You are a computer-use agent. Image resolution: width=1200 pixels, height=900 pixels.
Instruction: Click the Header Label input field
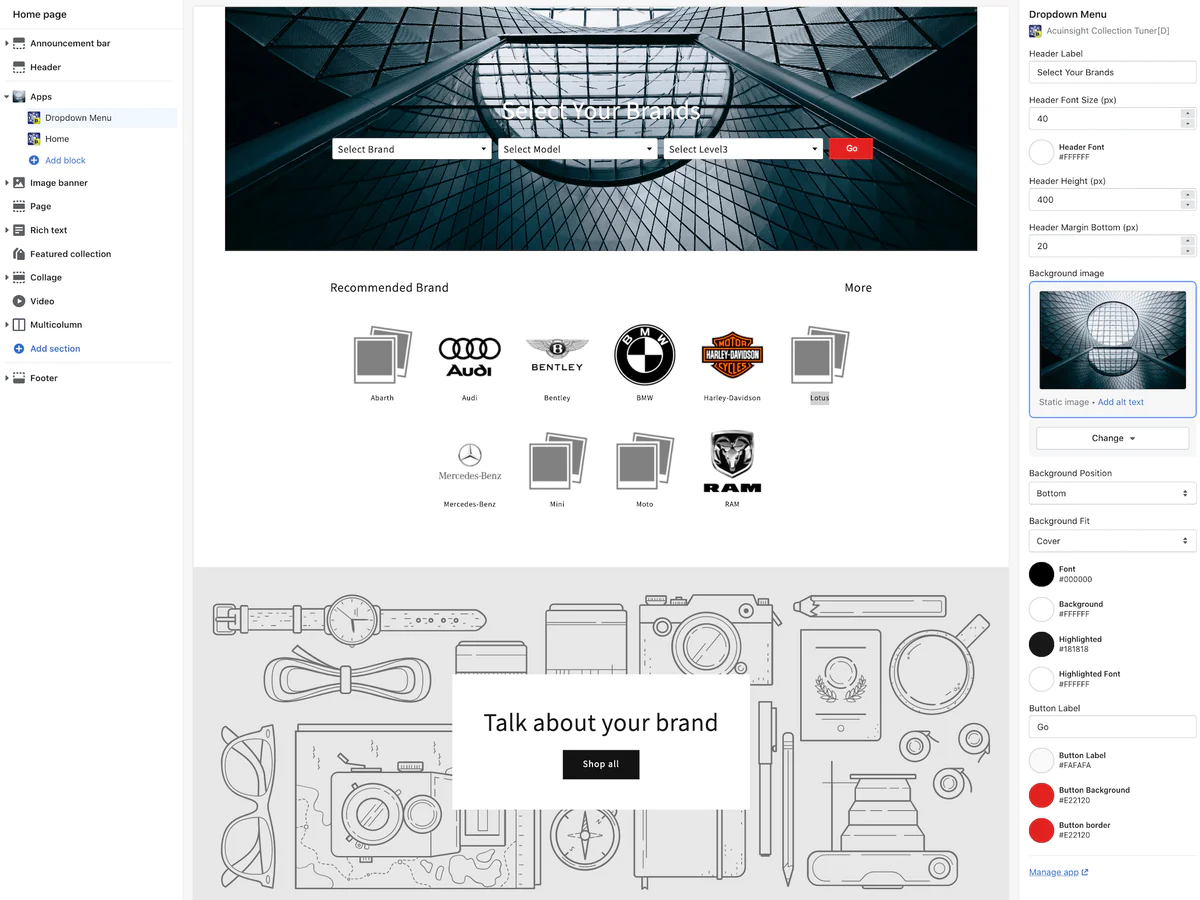(1112, 72)
